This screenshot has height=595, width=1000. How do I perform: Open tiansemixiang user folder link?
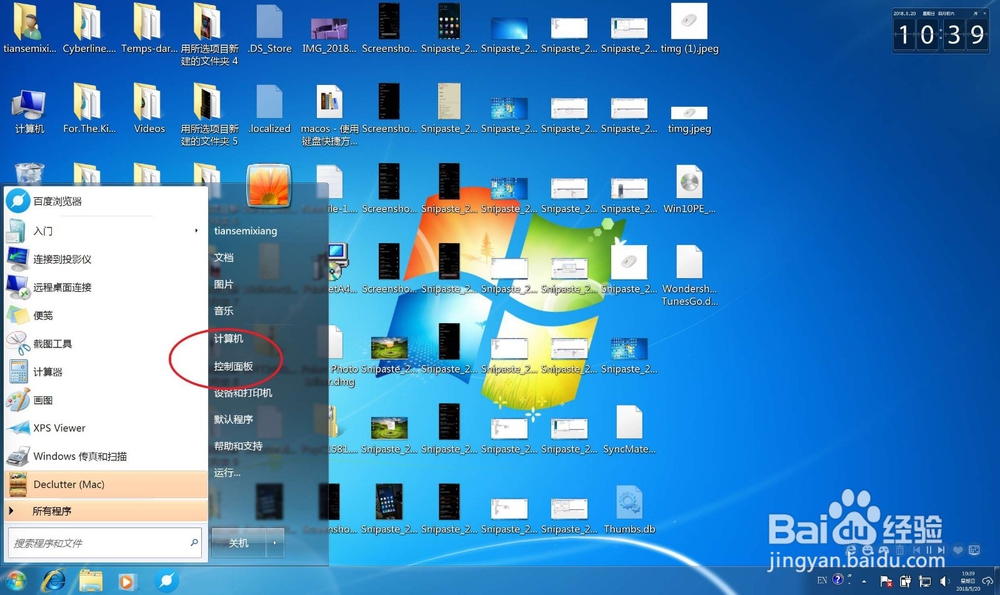[x=246, y=231]
